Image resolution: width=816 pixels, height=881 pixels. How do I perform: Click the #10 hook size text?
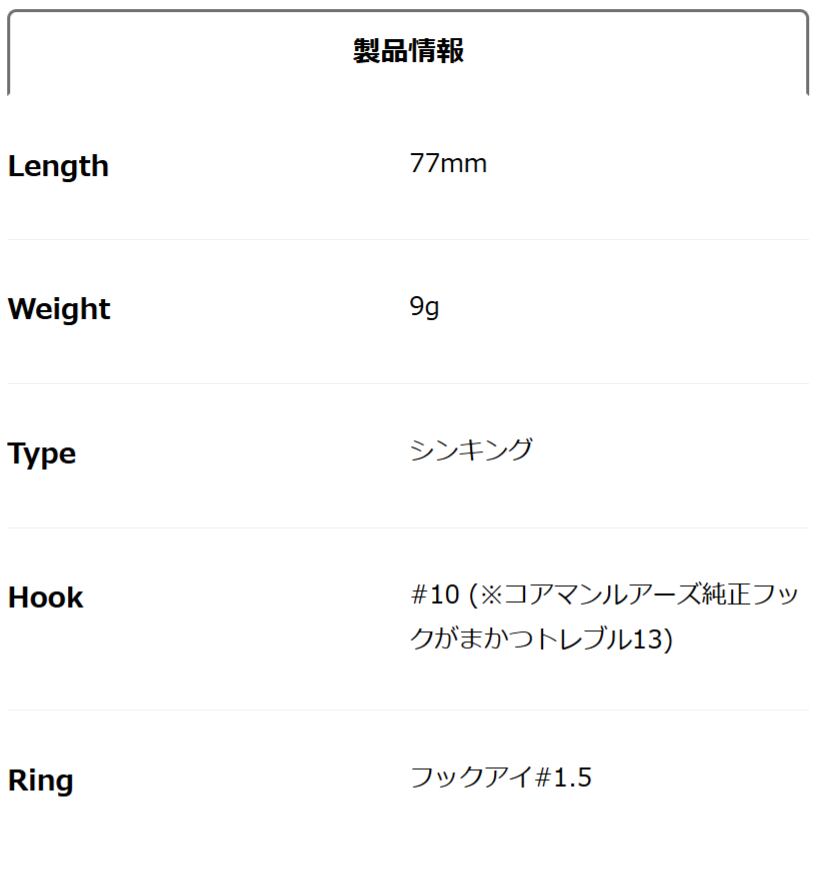434,595
